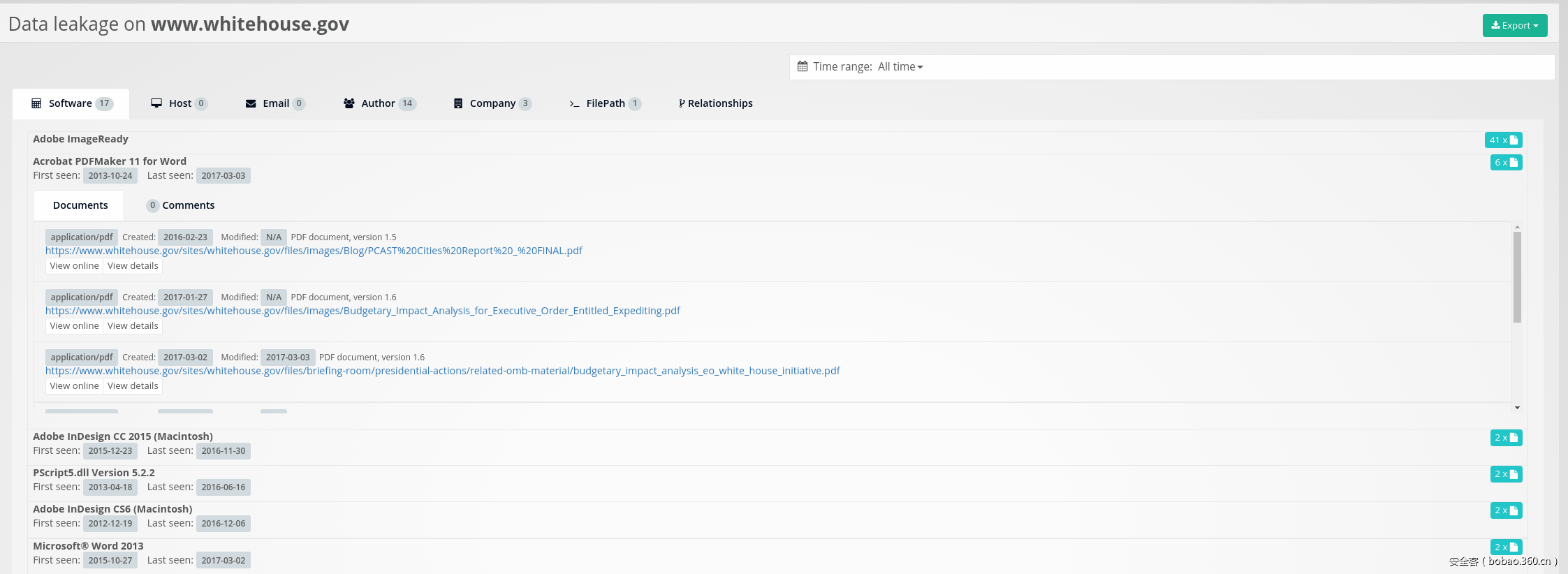This screenshot has width=1568, height=574.
Task: Click View online for the white house initiative PDF
Action: pos(74,386)
